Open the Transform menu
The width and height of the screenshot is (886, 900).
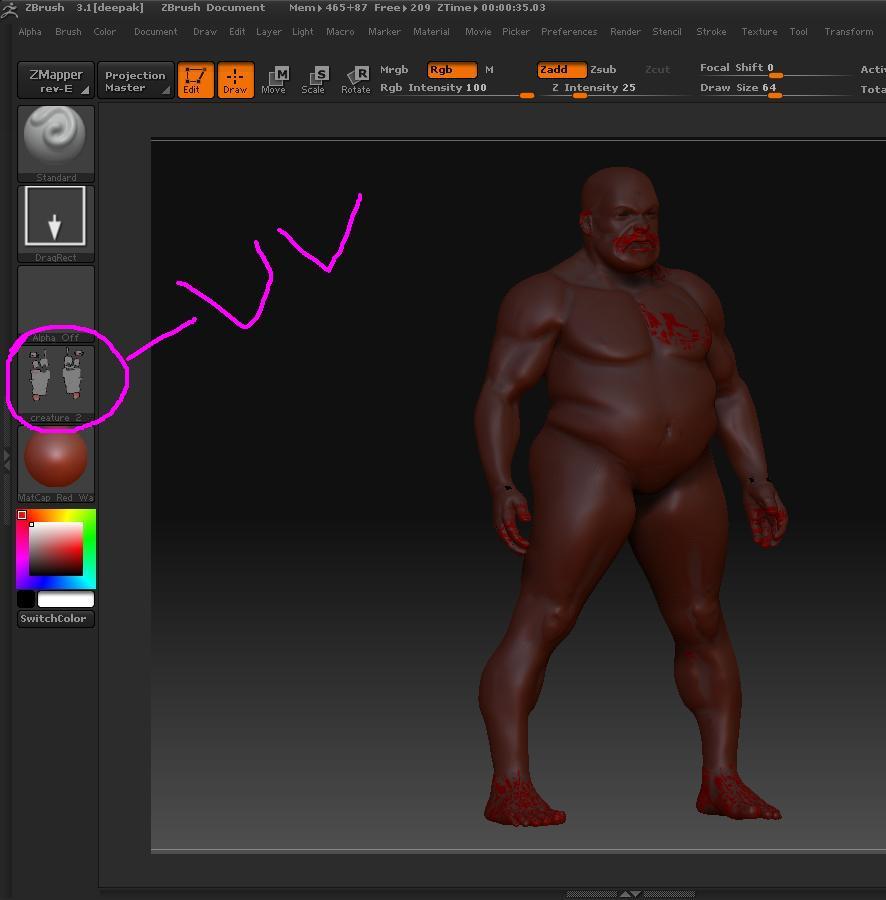pos(849,32)
